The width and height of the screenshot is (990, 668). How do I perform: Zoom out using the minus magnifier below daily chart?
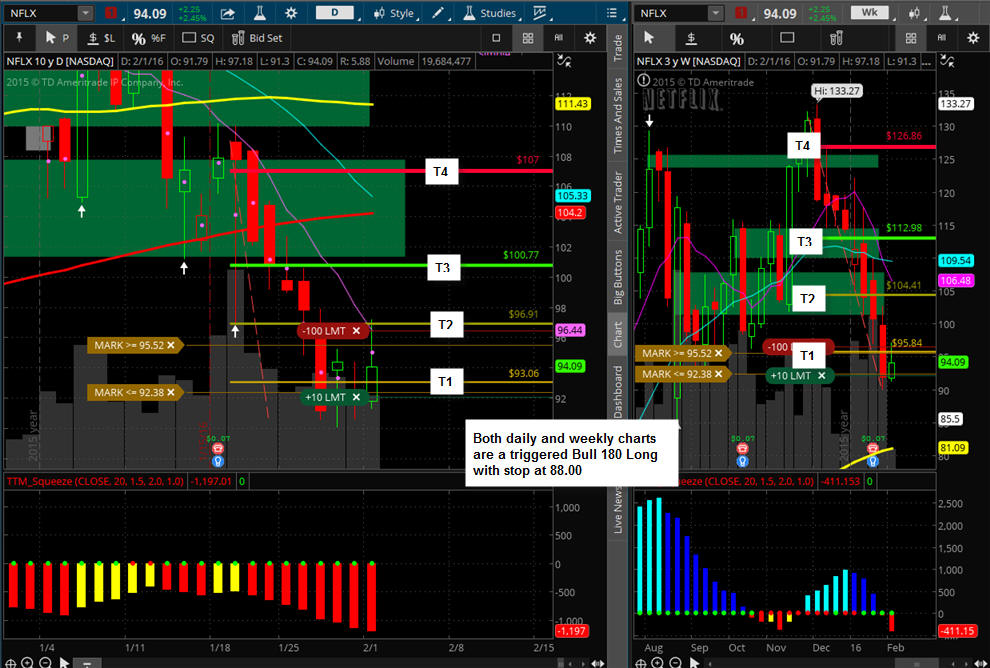[x=45, y=663]
